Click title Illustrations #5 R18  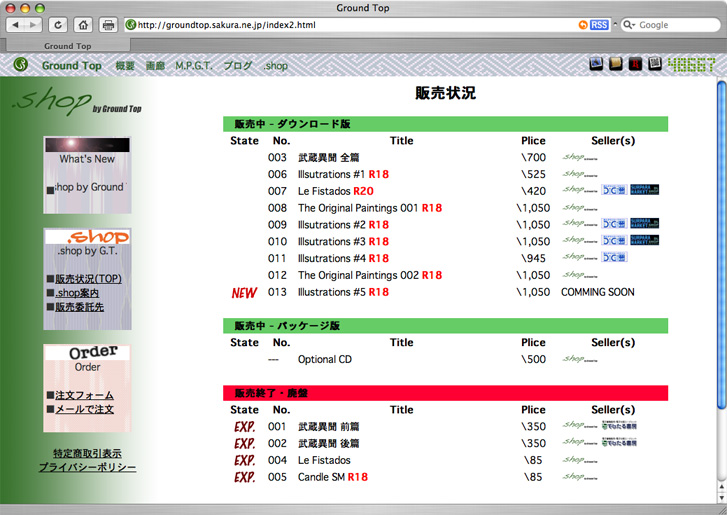pos(343,292)
